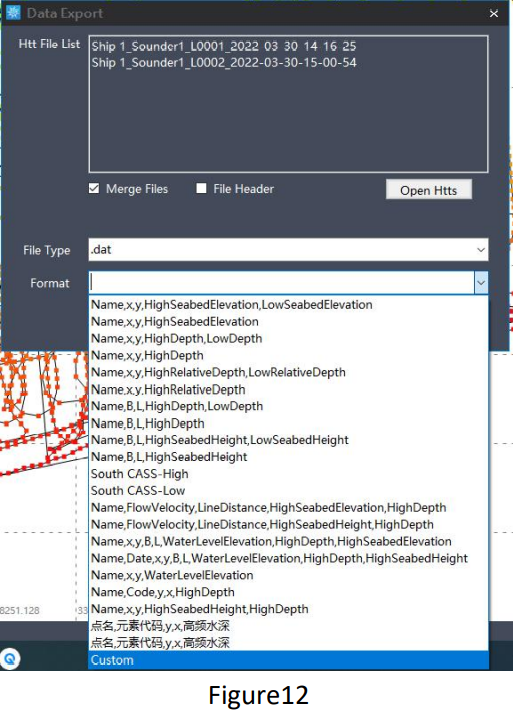
Task: Select the L0002 Htt file entry
Action: [224, 62]
